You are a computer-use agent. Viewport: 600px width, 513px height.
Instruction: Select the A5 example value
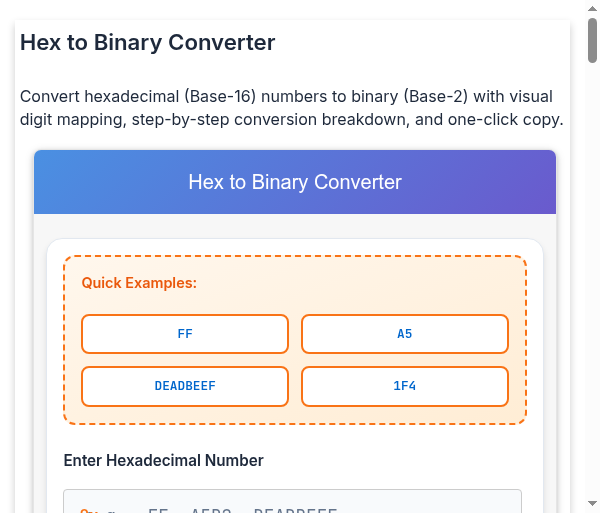(404, 334)
